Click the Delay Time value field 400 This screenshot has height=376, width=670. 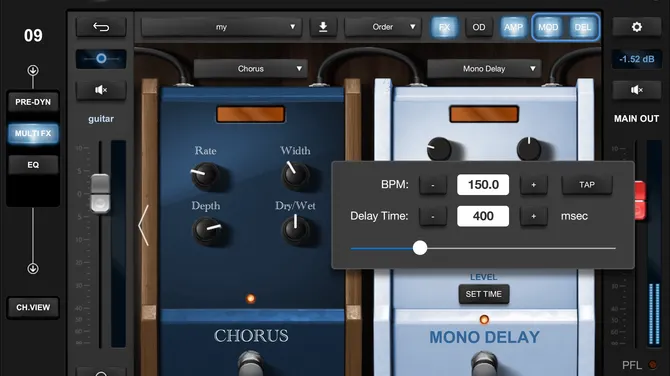coord(483,216)
